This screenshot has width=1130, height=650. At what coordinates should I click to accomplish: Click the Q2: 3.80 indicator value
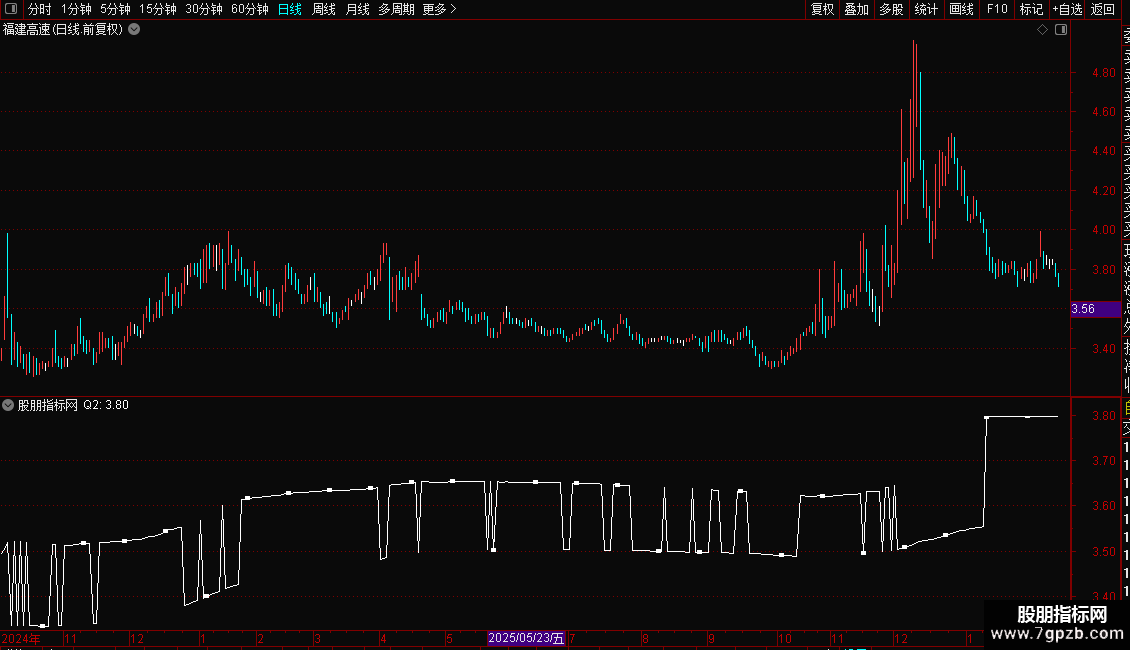point(106,405)
